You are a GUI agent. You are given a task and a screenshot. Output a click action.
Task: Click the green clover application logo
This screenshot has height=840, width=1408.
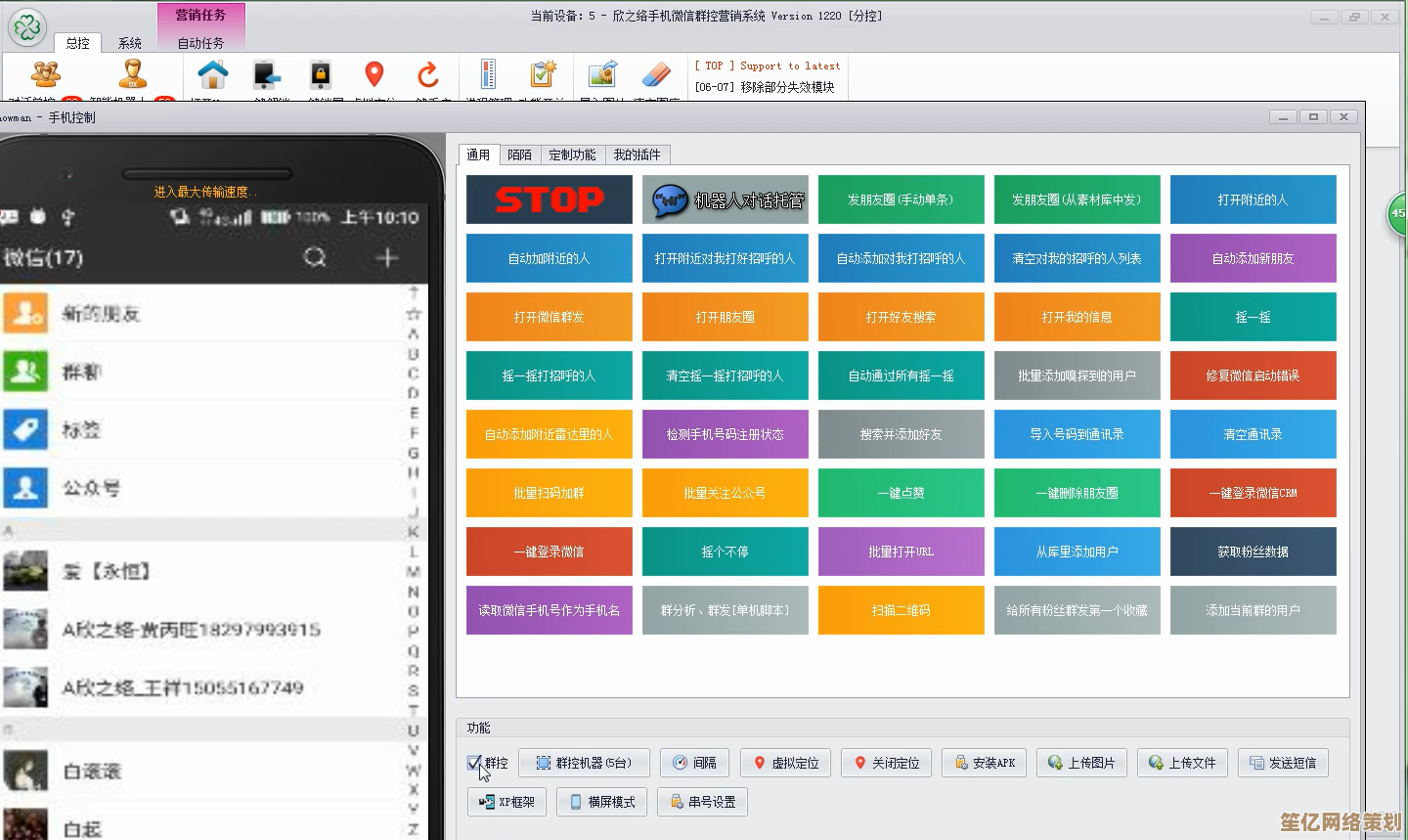pos(27,27)
